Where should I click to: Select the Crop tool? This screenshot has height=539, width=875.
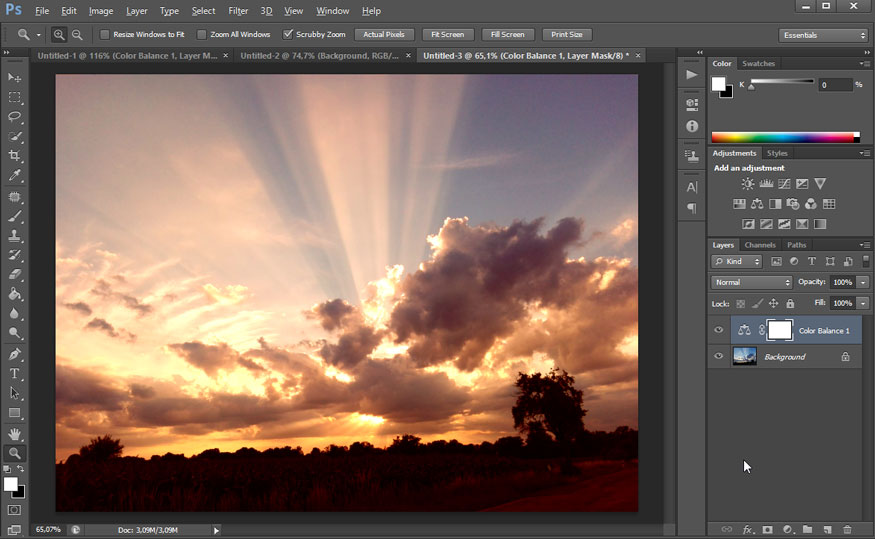pyautogui.click(x=14, y=156)
